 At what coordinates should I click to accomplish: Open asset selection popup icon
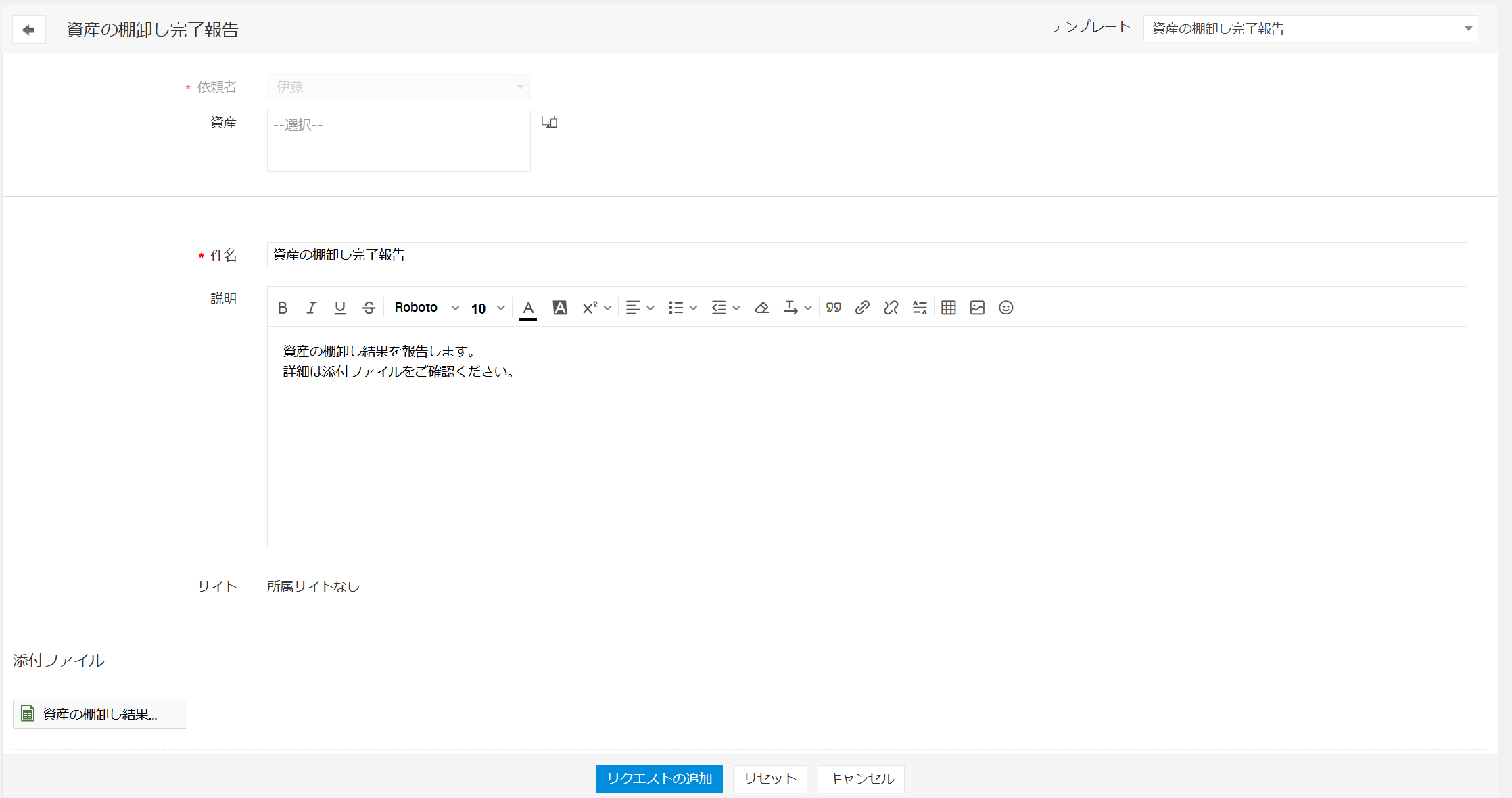(x=549, y=122)
